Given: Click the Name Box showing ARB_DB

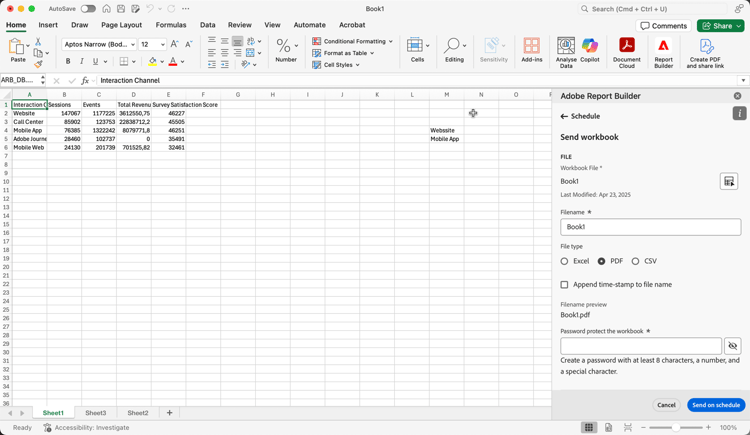Looking at the screenshot, I should tap(20, 80).
